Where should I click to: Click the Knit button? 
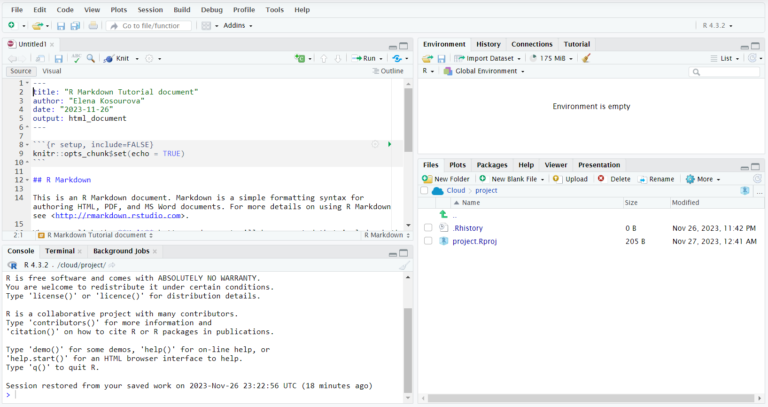[117, 58]
